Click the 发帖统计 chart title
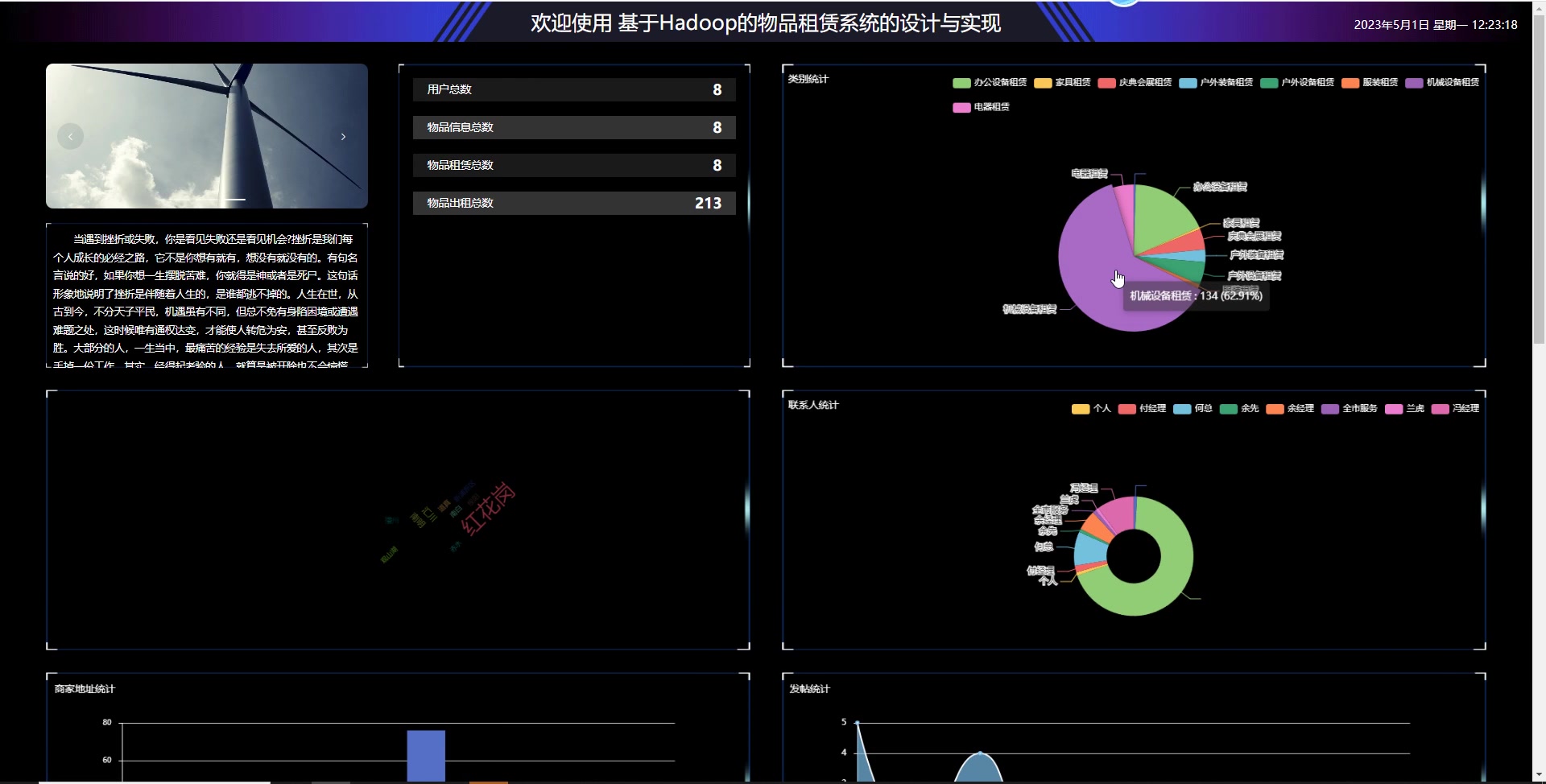 pos(809,689)
